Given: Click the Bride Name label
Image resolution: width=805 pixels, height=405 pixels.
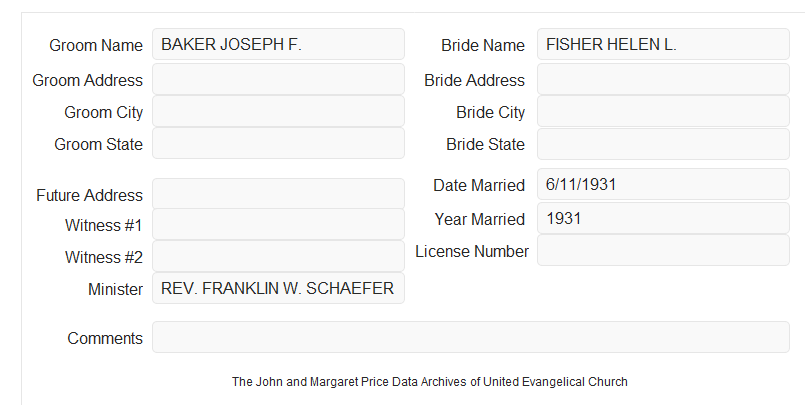Looking at the screenshot, I should 483,45.
